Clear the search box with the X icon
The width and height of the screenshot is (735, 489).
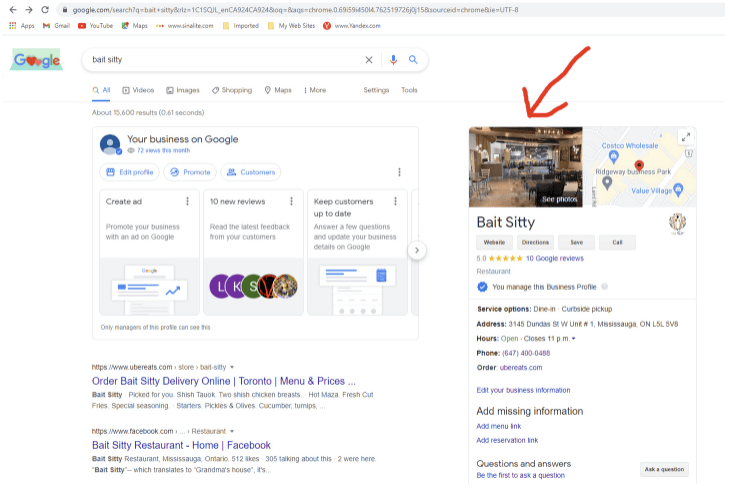[x=369, y=60]
